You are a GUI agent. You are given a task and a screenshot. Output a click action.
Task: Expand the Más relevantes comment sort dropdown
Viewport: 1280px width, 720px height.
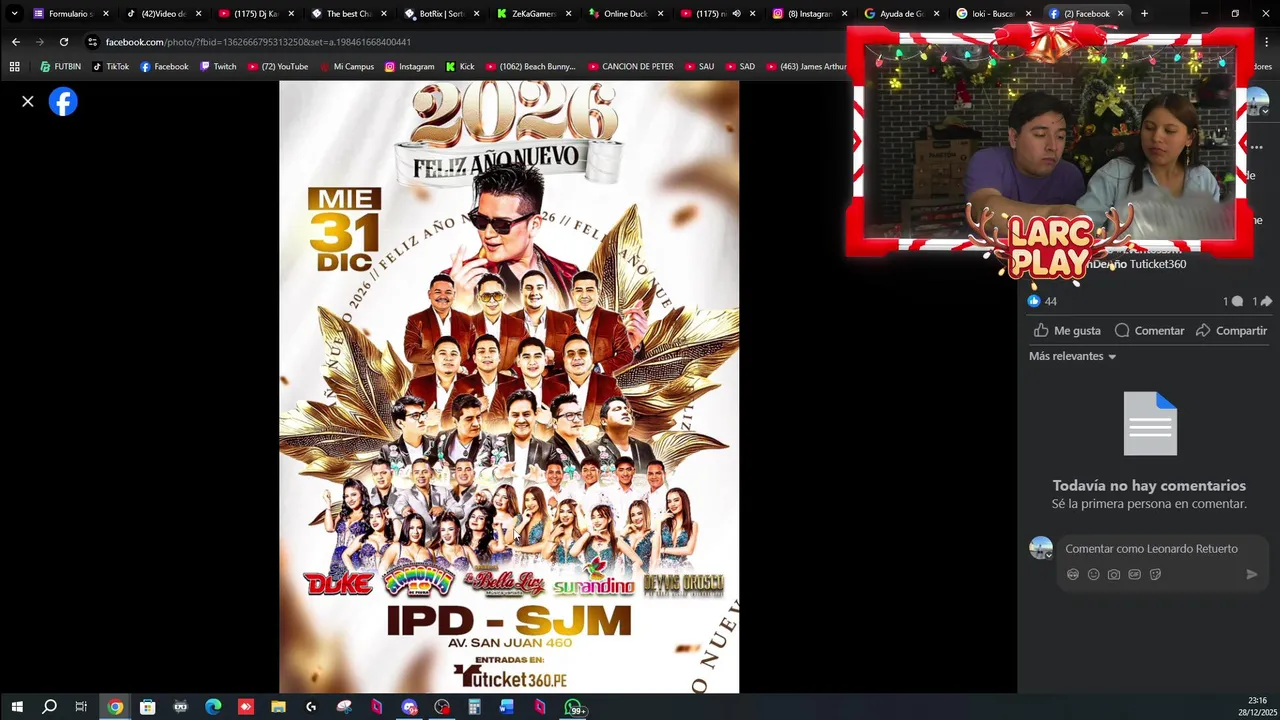(x=1073, y=356)
